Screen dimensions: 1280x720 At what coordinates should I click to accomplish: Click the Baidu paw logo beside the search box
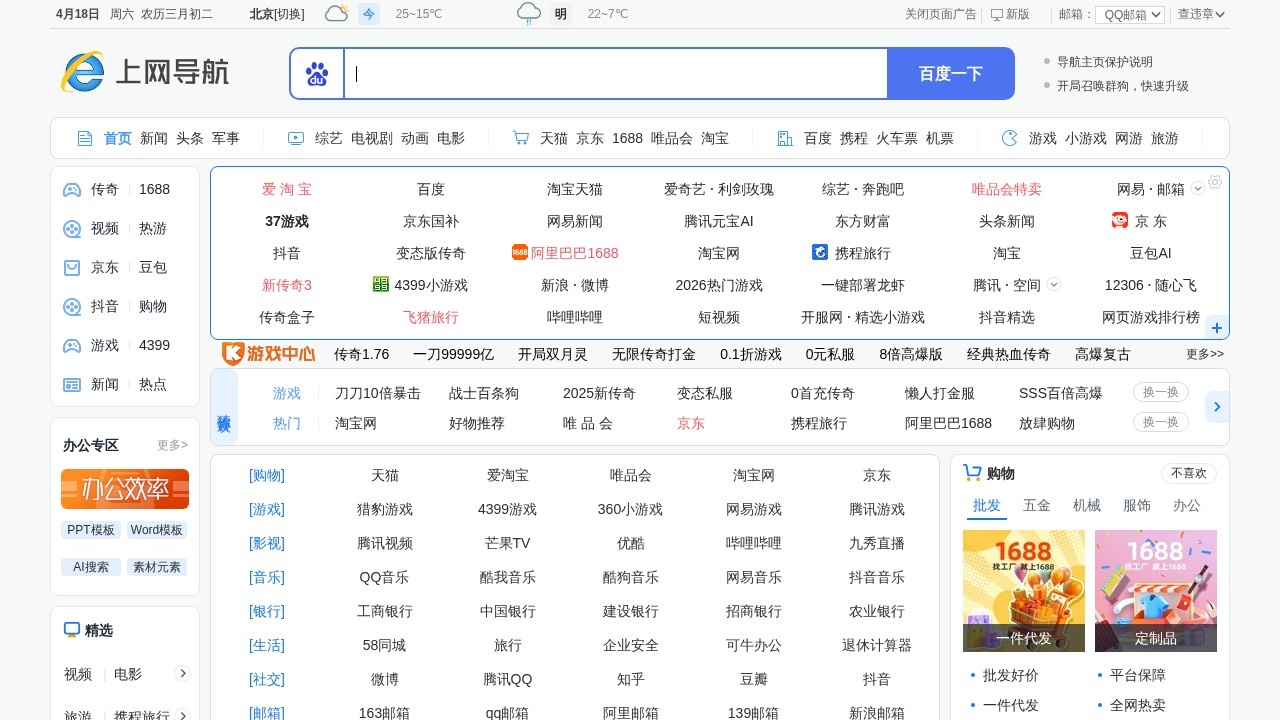(317, 73)
